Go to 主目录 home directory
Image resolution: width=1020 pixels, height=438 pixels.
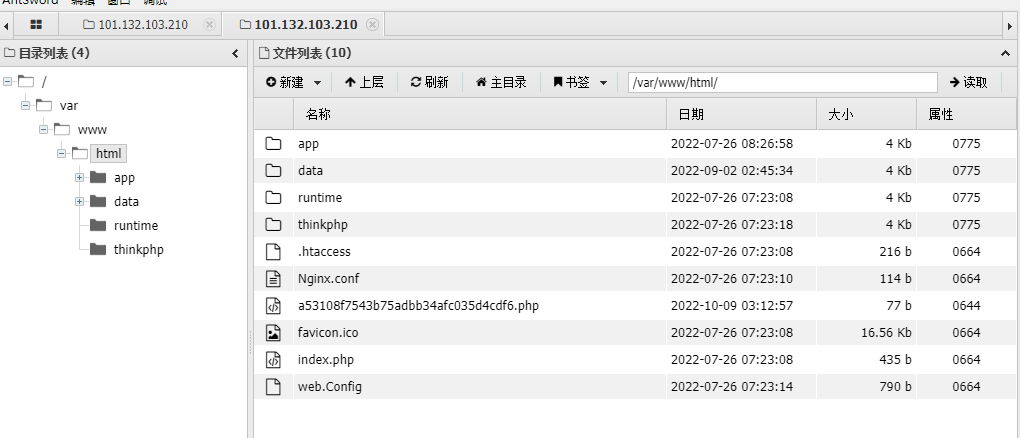(501, 82)
